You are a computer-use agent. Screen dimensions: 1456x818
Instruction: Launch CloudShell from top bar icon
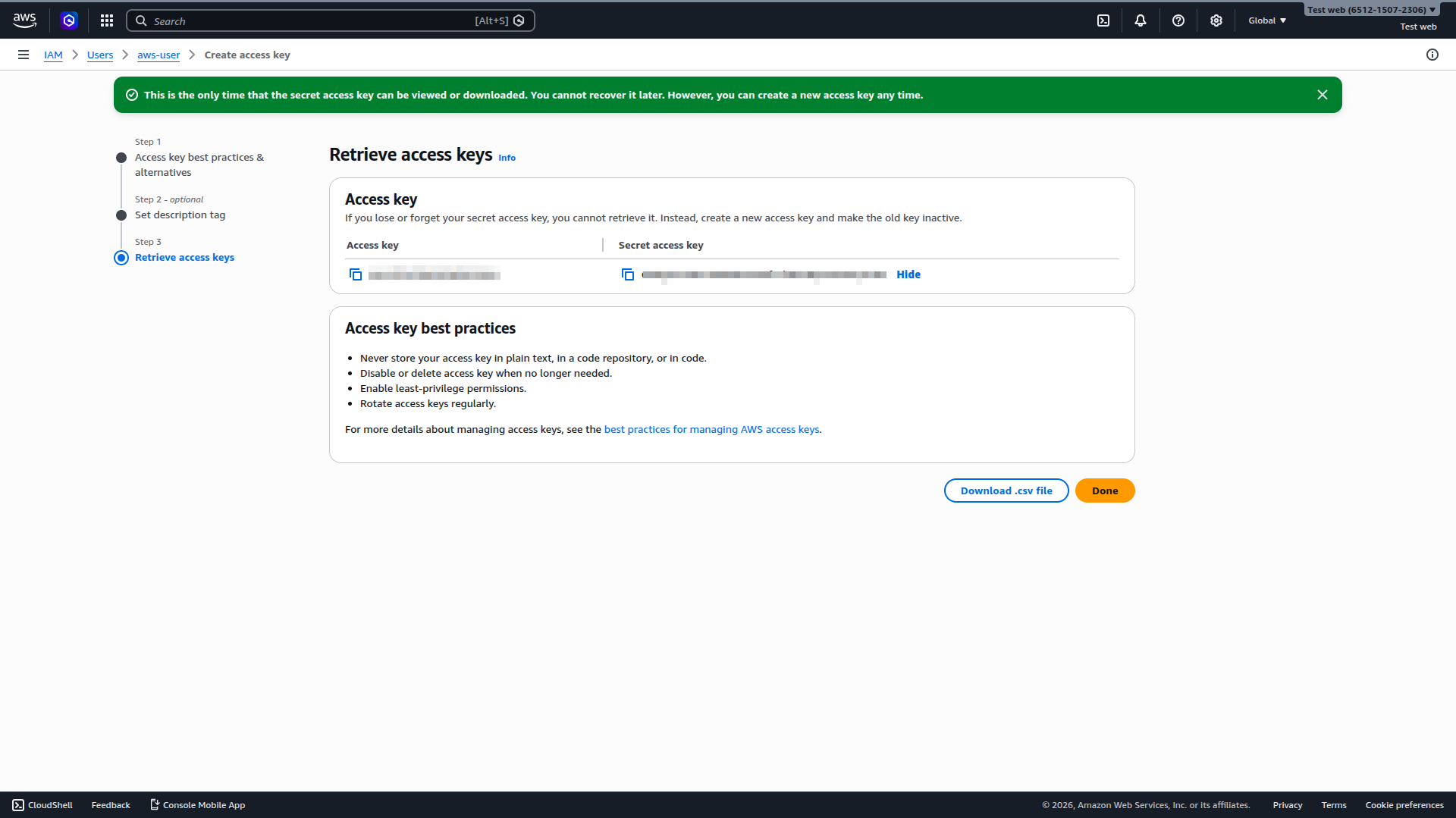1103,20
